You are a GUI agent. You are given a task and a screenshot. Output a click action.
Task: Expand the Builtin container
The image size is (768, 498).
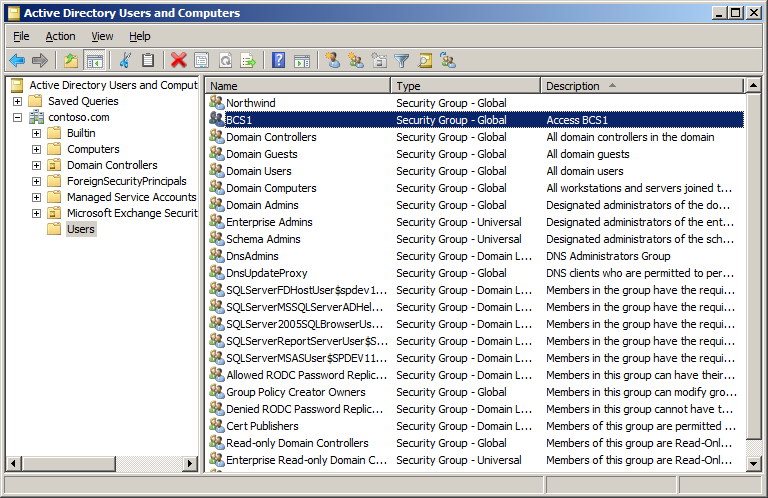[x=37, y=133]
